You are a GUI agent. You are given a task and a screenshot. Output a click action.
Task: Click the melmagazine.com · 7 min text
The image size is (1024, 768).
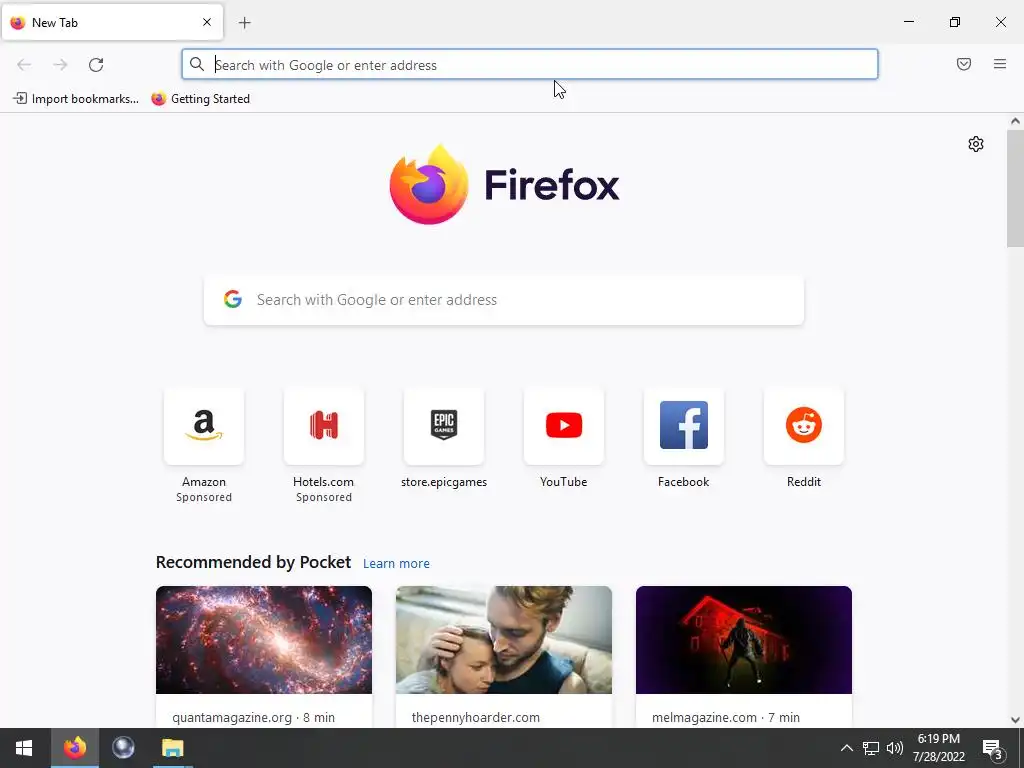(726, 717)
